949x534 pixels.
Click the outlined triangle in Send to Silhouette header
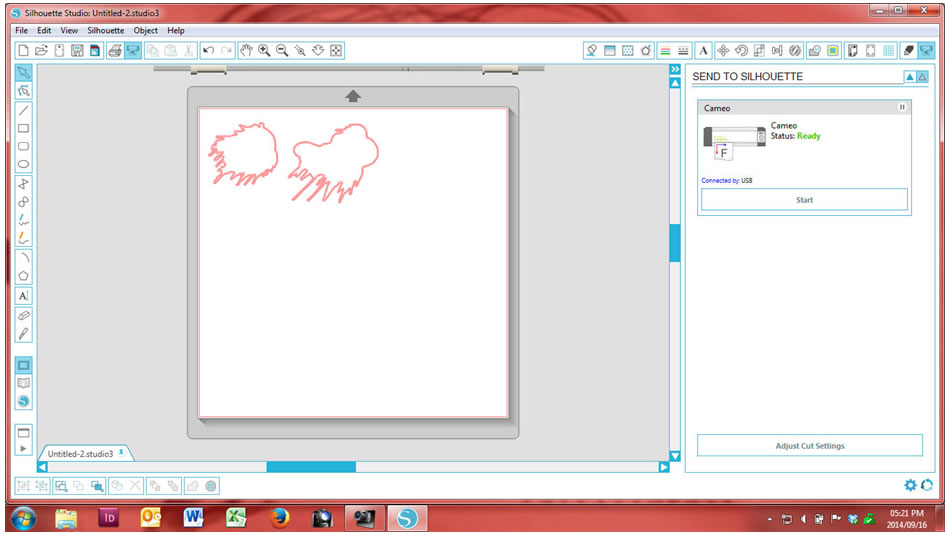tap(922, 76)
